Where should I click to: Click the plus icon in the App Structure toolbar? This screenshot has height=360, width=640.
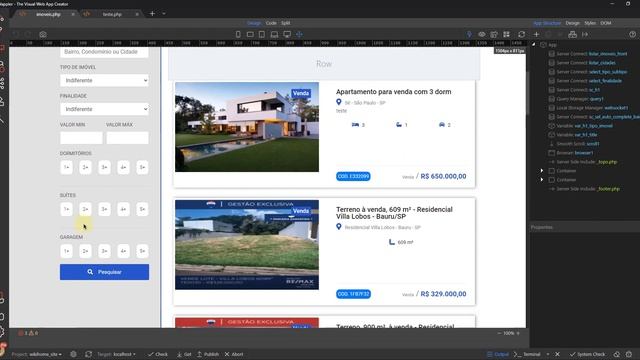point(536,35)
